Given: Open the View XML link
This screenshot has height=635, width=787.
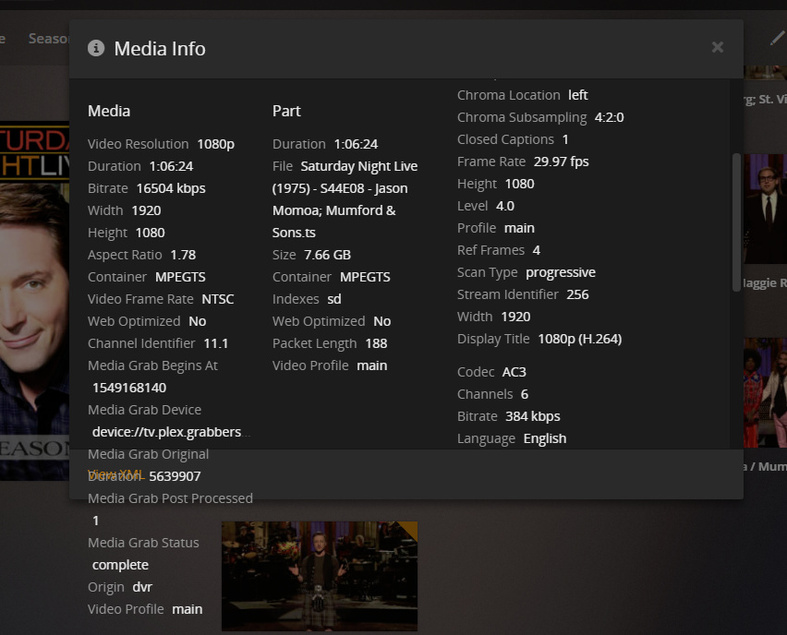Looking at the screenshot, I should tap(116, 475).
